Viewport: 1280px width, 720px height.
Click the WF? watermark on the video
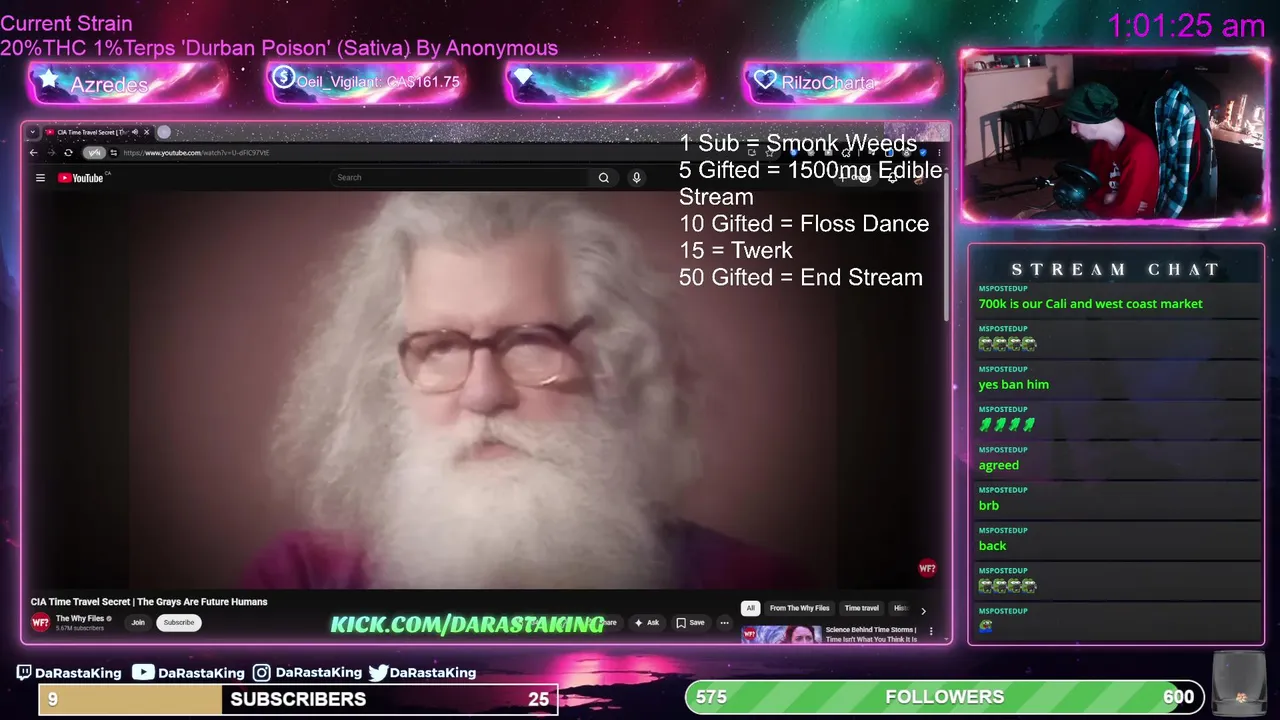pyautogui.click(x=927, y=568)
